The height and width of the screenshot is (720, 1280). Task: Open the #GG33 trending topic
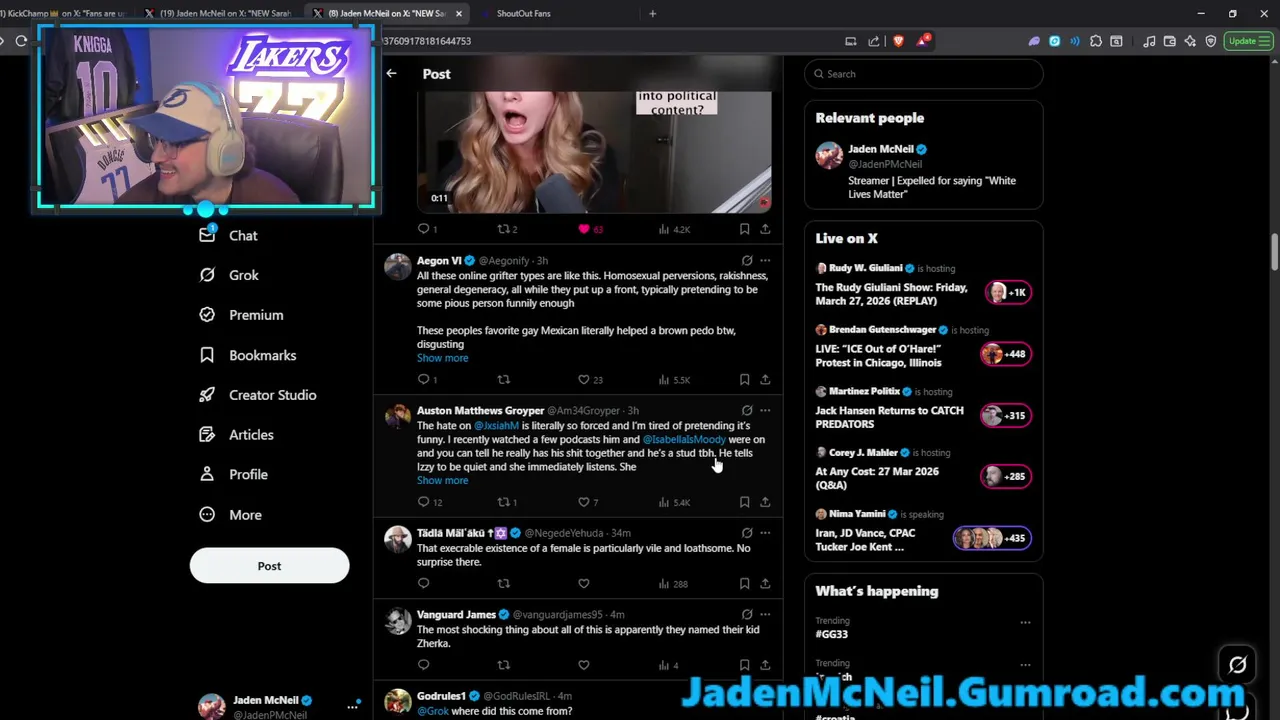click(831, 634)
